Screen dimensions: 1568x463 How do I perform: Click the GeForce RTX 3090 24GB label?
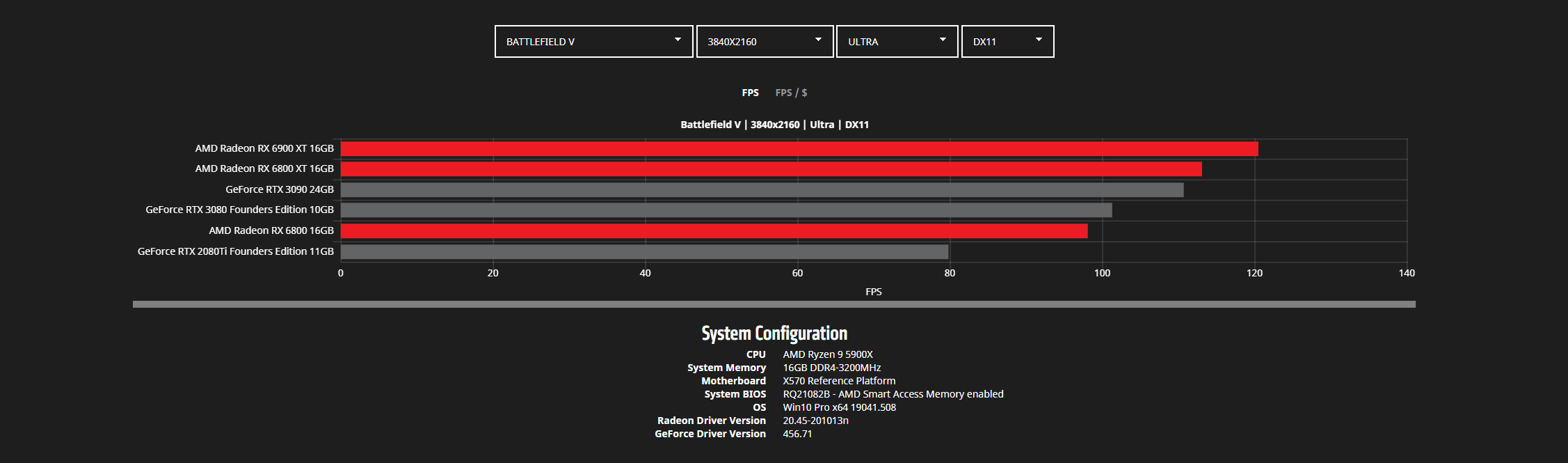(280, 189)
